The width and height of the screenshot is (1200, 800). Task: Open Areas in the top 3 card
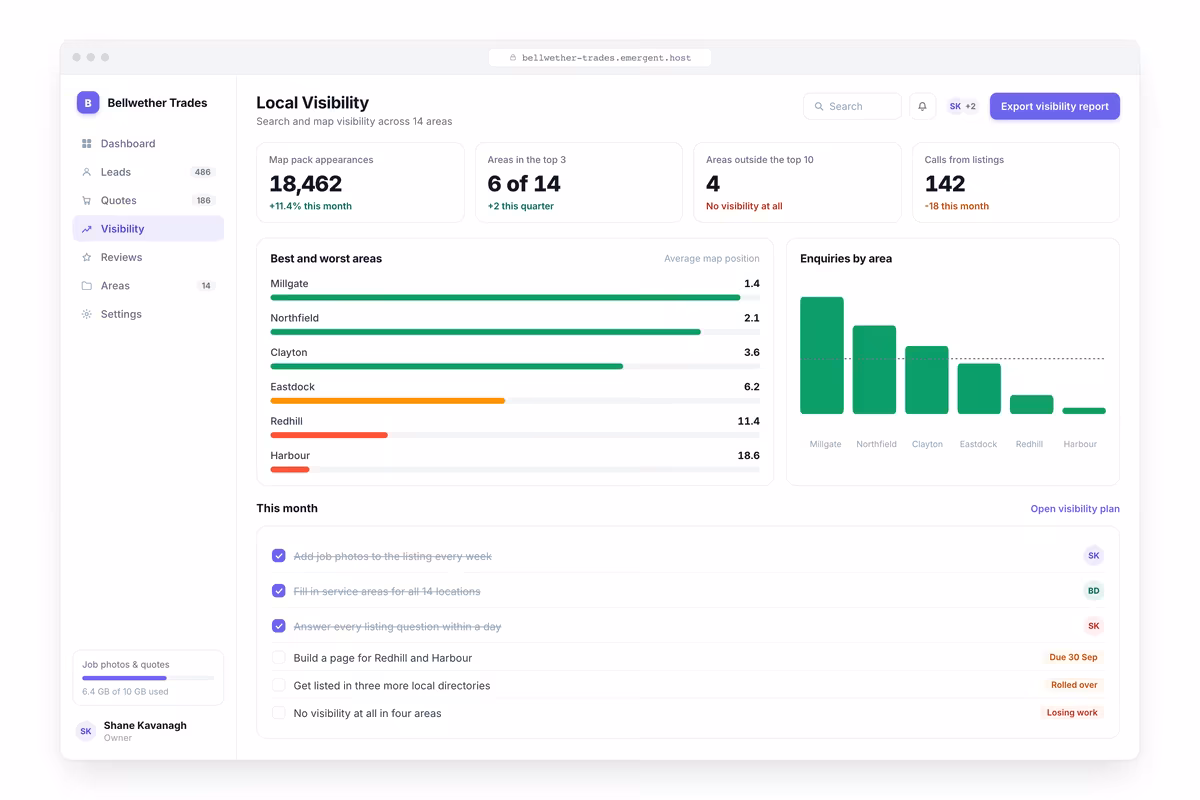[579, 182]
